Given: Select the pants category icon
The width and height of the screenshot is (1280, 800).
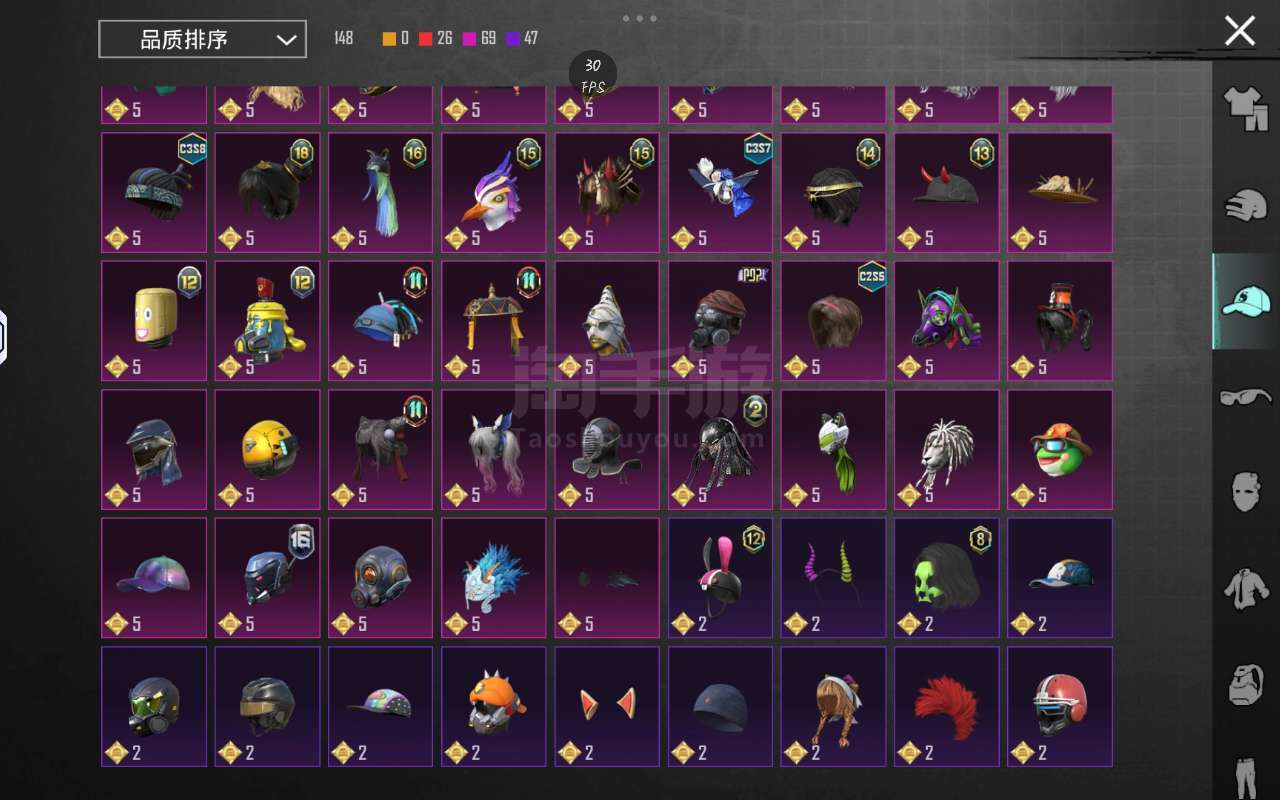Looking at the screenshot, I should pyautogui.click(x=1246, y=776).
